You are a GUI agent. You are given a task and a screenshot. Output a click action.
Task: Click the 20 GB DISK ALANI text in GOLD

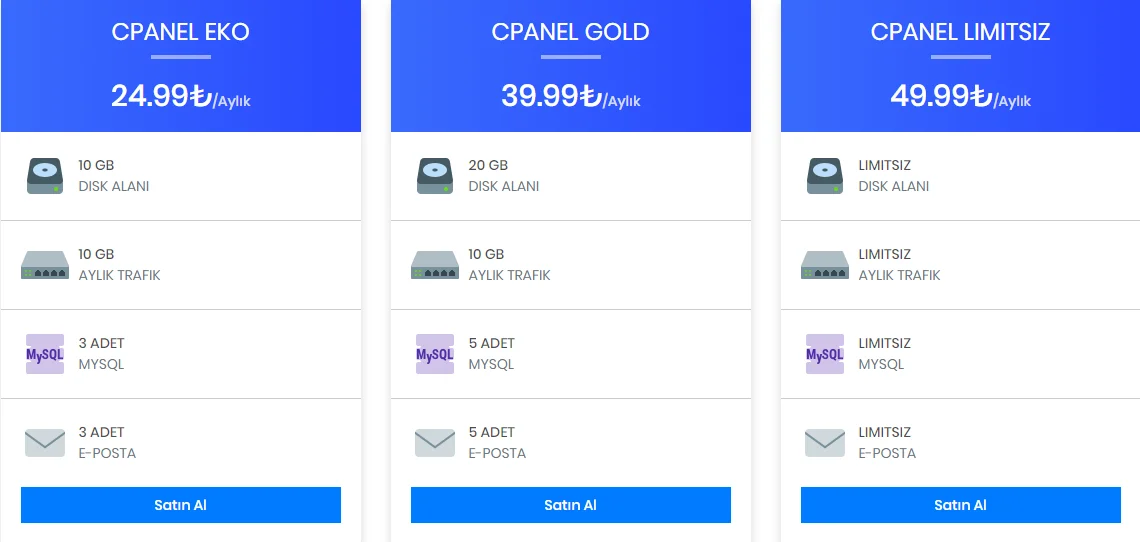[504, 176]
